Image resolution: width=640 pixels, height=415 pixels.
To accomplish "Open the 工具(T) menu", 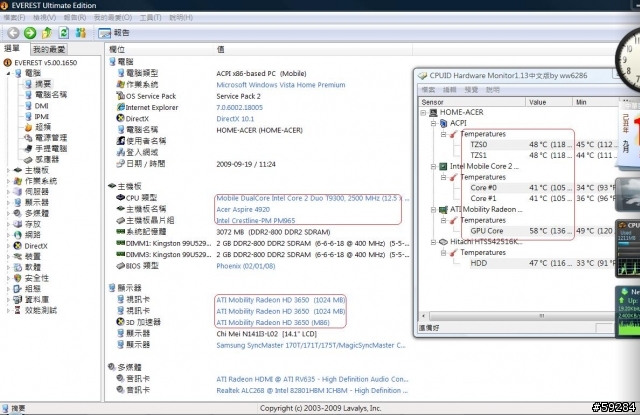I will [150, 18].
